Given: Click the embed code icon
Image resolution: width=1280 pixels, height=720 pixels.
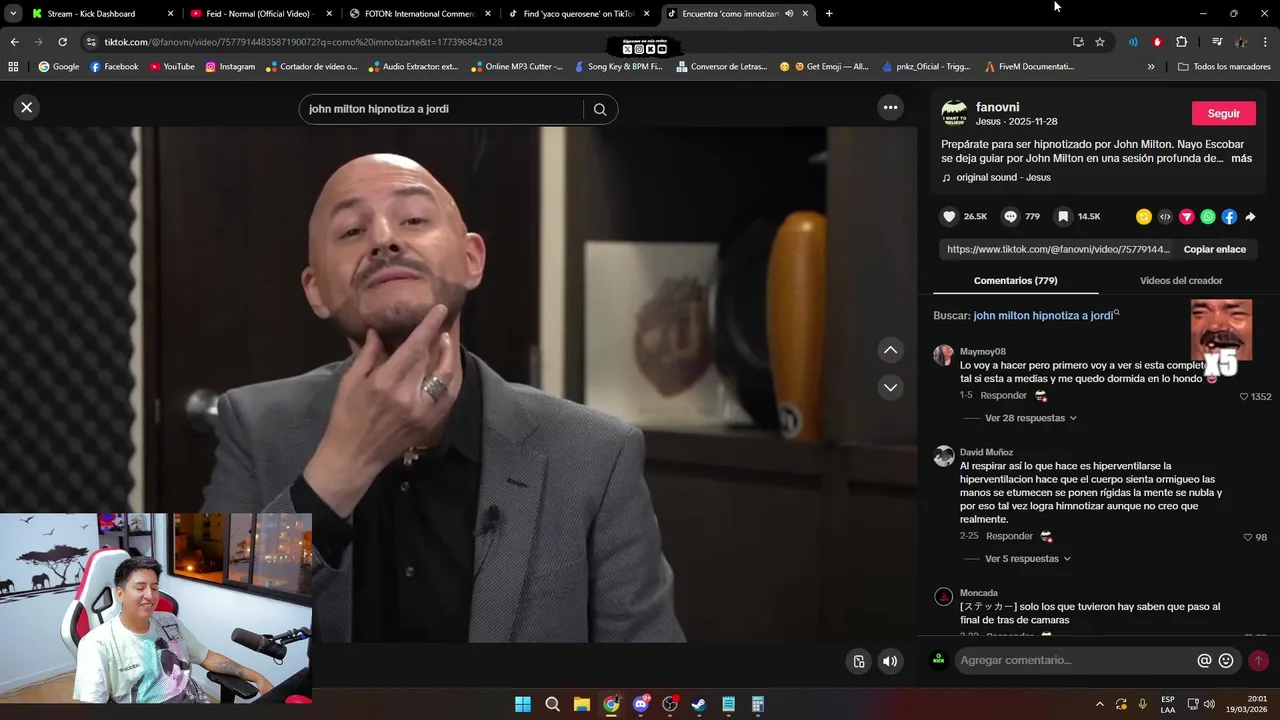Looking at the screenshot, I should click(1165, 216).
